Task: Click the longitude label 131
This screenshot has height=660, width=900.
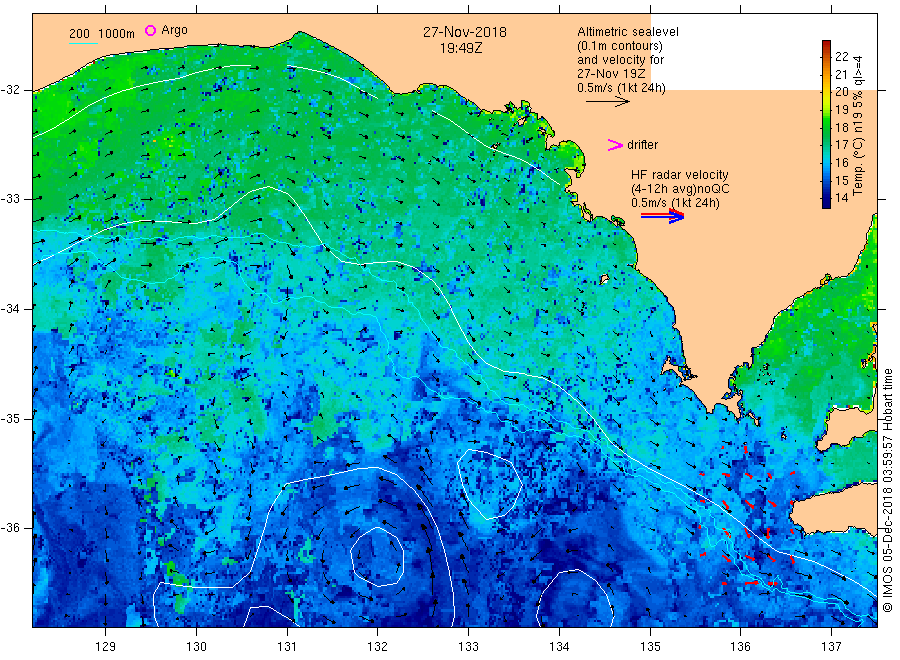Action: click(x=287, y=647)
